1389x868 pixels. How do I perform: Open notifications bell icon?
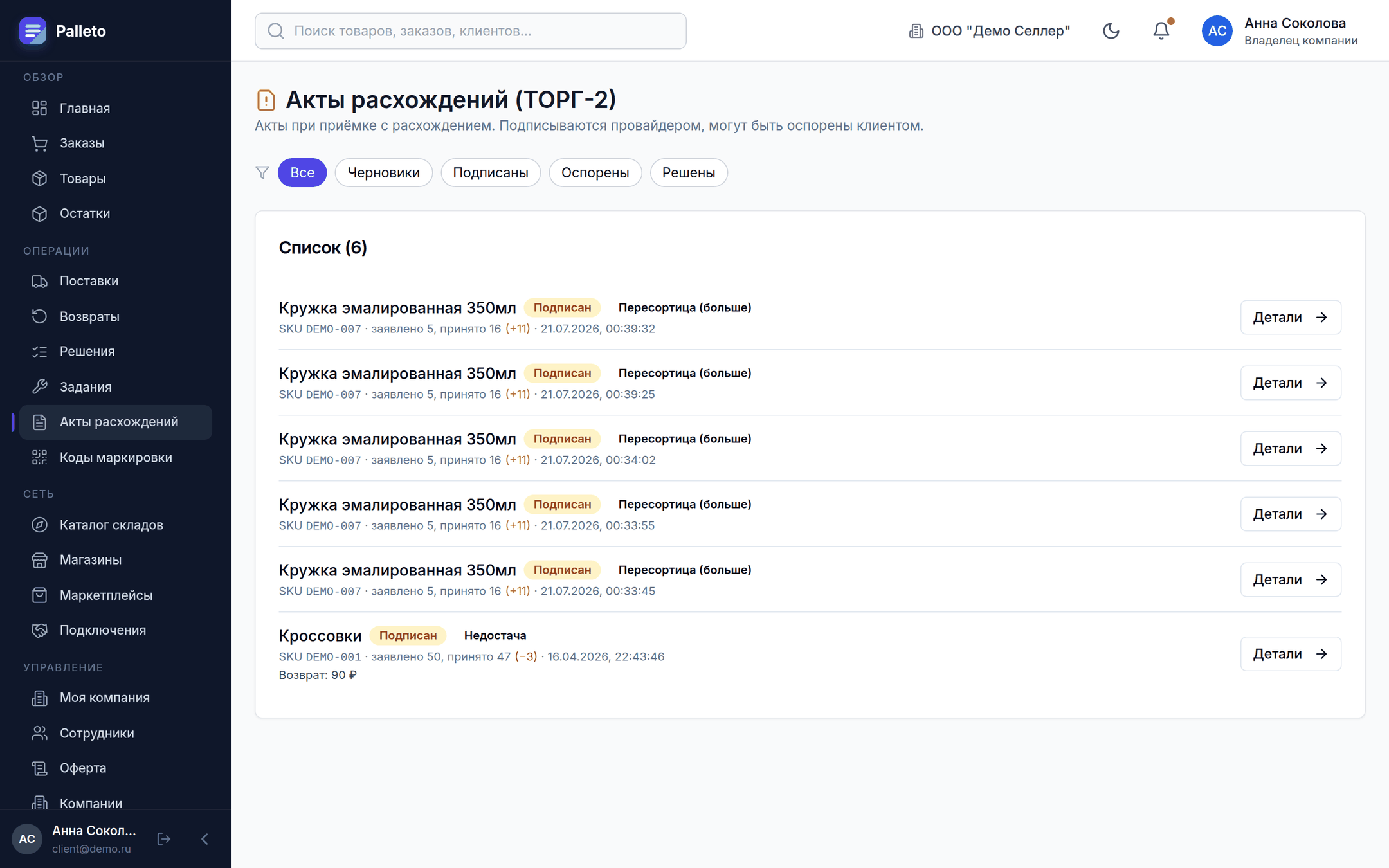[x=1161, y=31]
